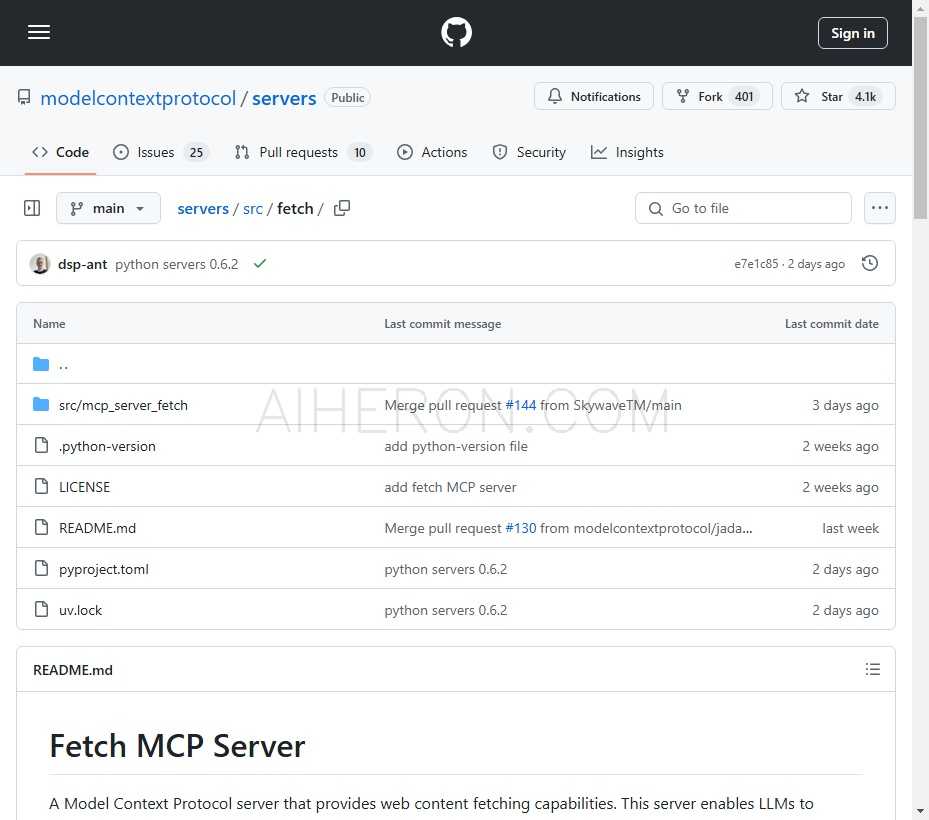This screenshot has width=929, height=820.
Task: Click the Pull requests count badge 10
Action: [360, 153]
